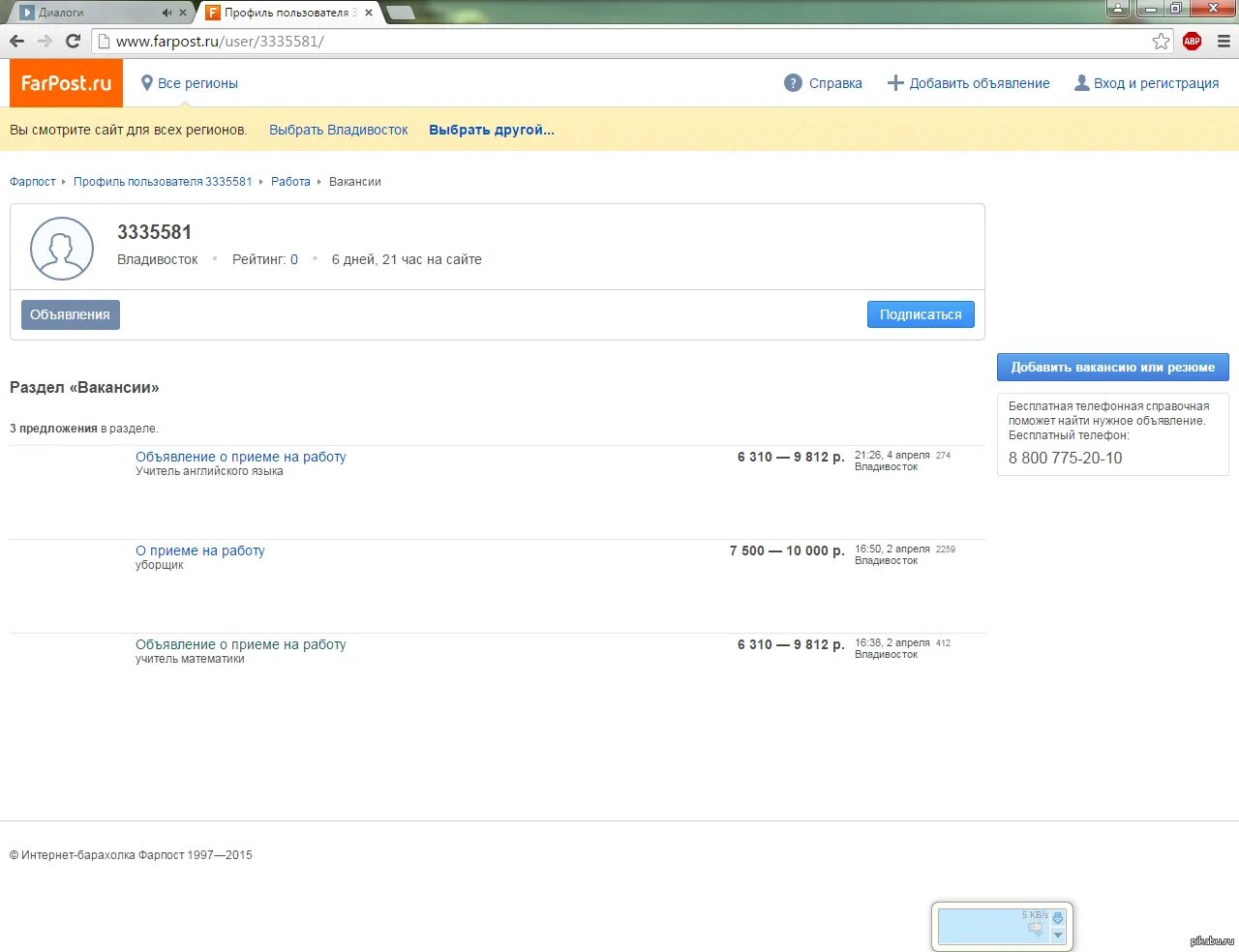Select Добавить объявление in the header
Viewport: 1239px width, 952px height.
980,83
